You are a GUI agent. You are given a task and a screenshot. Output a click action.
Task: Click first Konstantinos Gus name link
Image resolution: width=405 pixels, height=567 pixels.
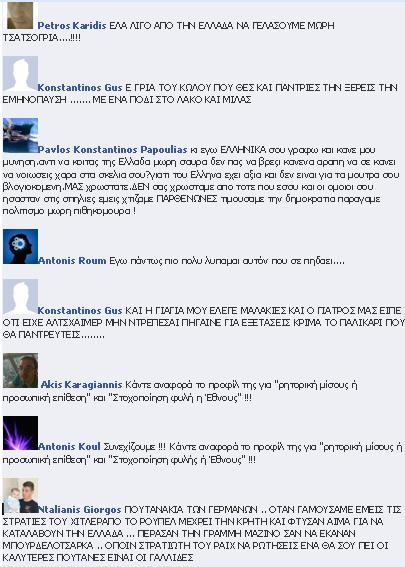(80, 88)
